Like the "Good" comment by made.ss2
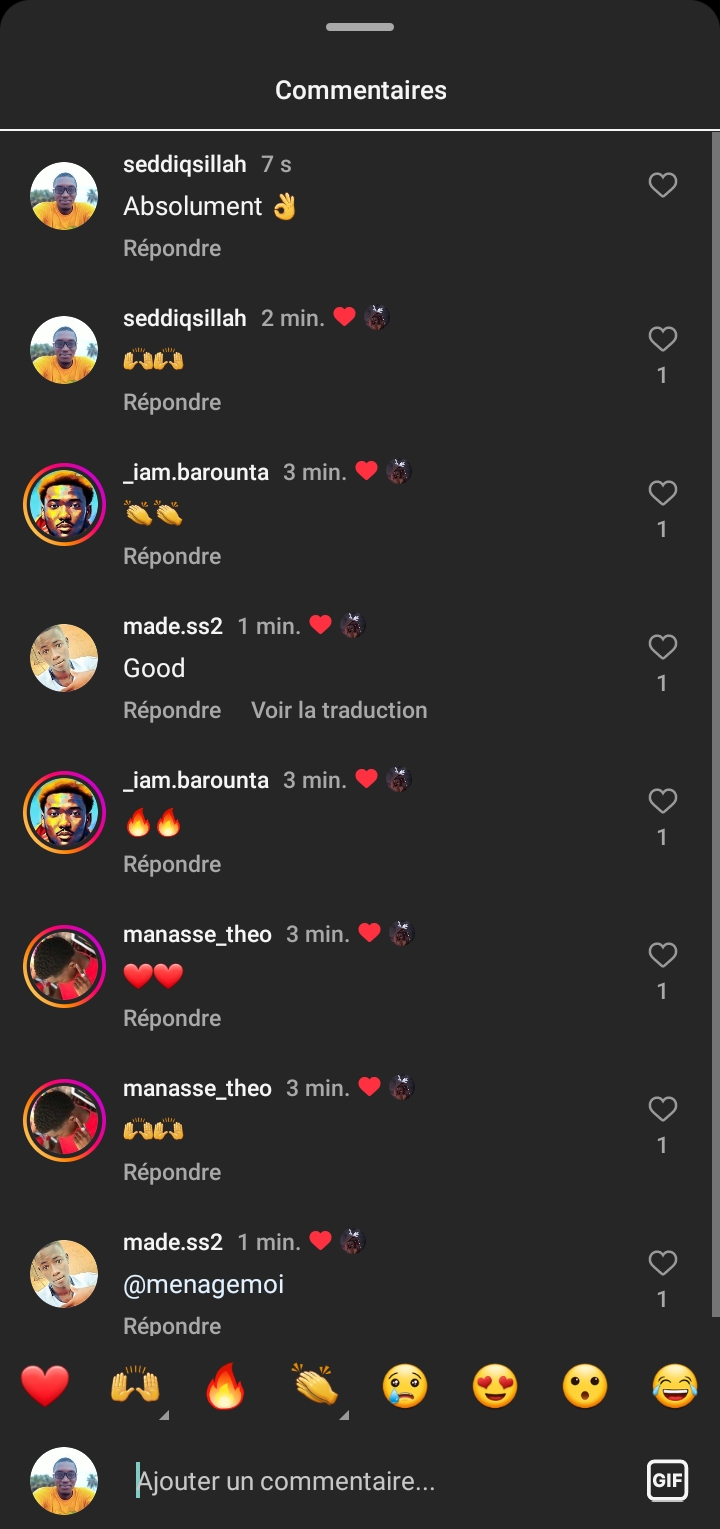 663,647
